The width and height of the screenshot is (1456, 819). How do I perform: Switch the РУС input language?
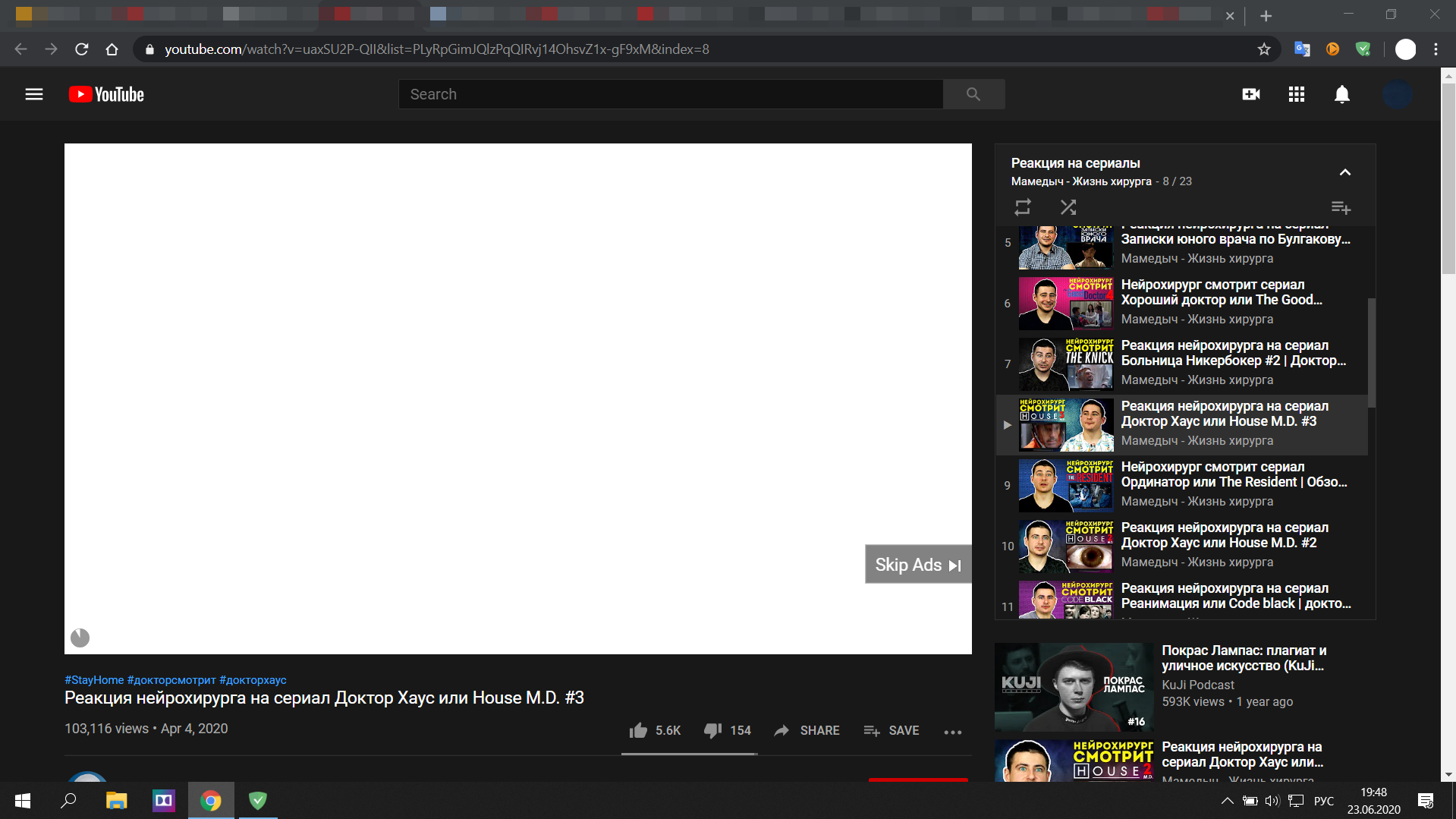[x=1324, y=801]
